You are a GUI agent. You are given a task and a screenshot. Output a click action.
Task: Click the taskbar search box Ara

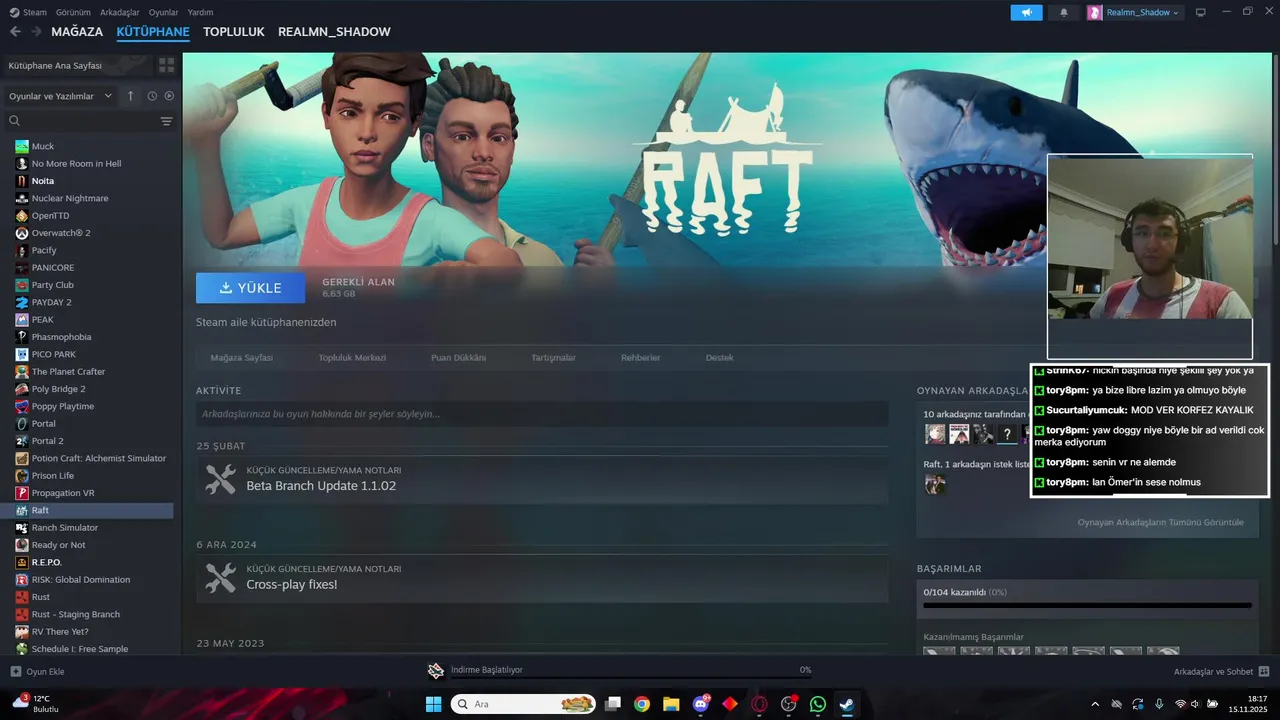click(523, 704)
